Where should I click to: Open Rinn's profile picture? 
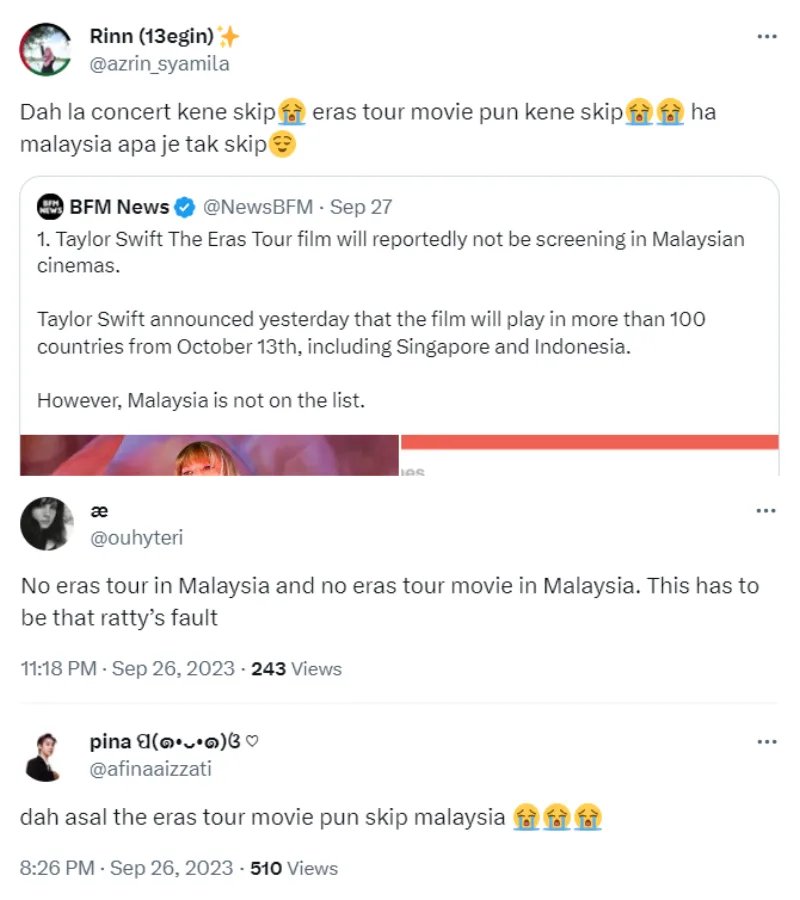pos(46,50)
